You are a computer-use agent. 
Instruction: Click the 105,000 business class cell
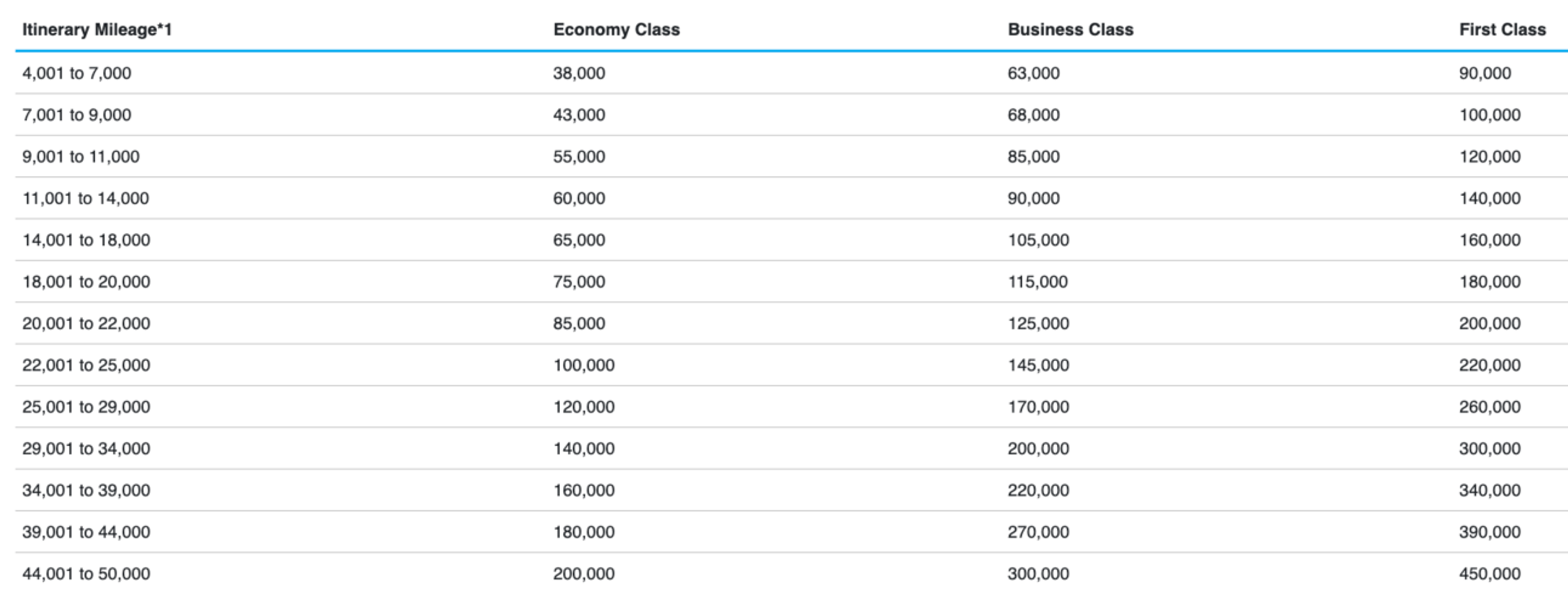1038,241
